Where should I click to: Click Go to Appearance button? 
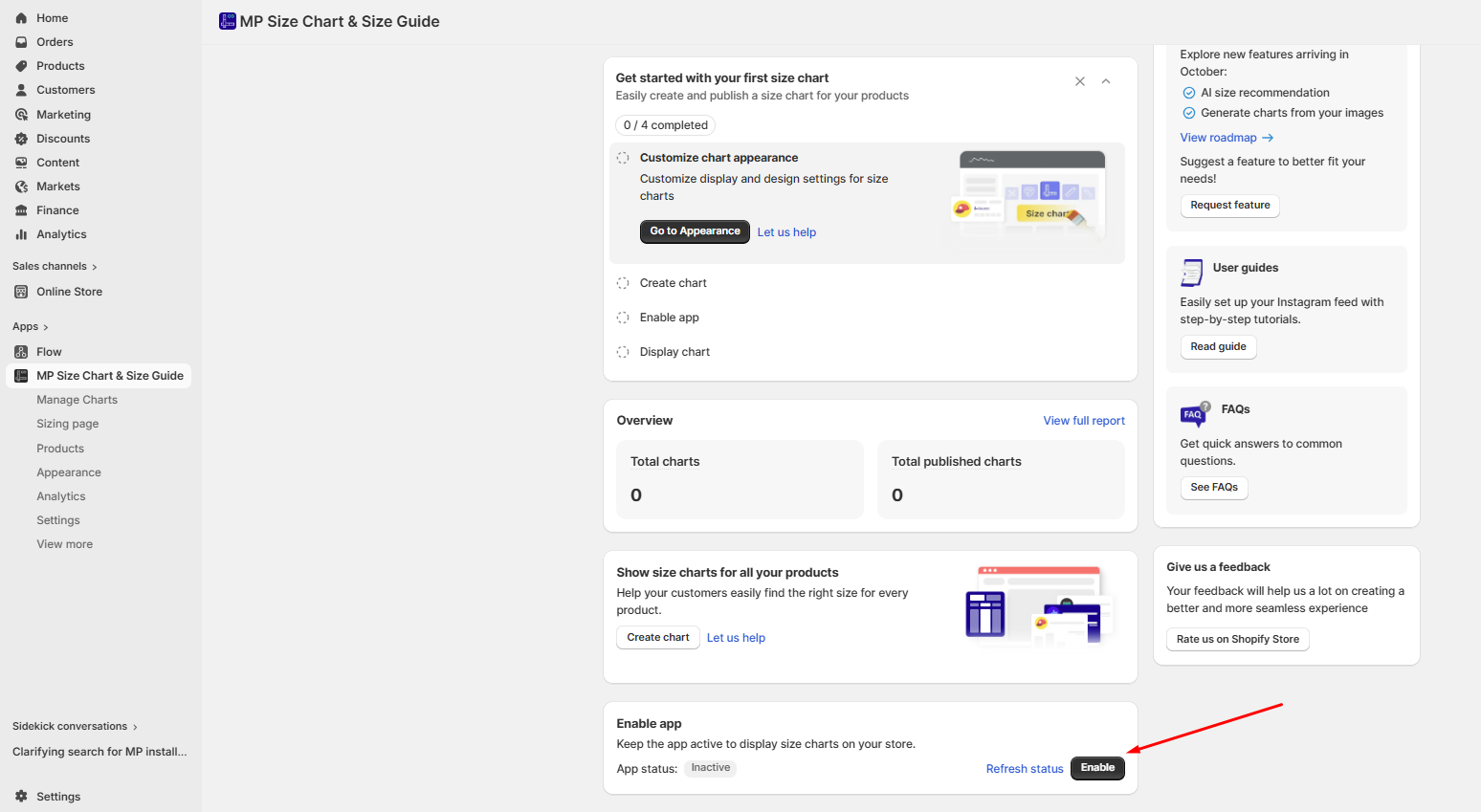click(x=695, y=231)
